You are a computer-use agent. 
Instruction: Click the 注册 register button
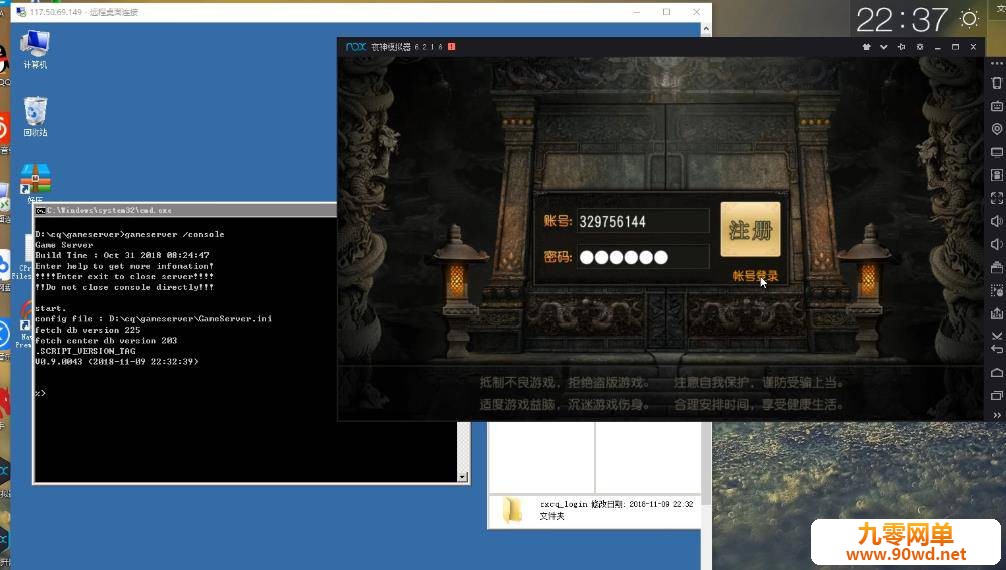pos(750,229)
